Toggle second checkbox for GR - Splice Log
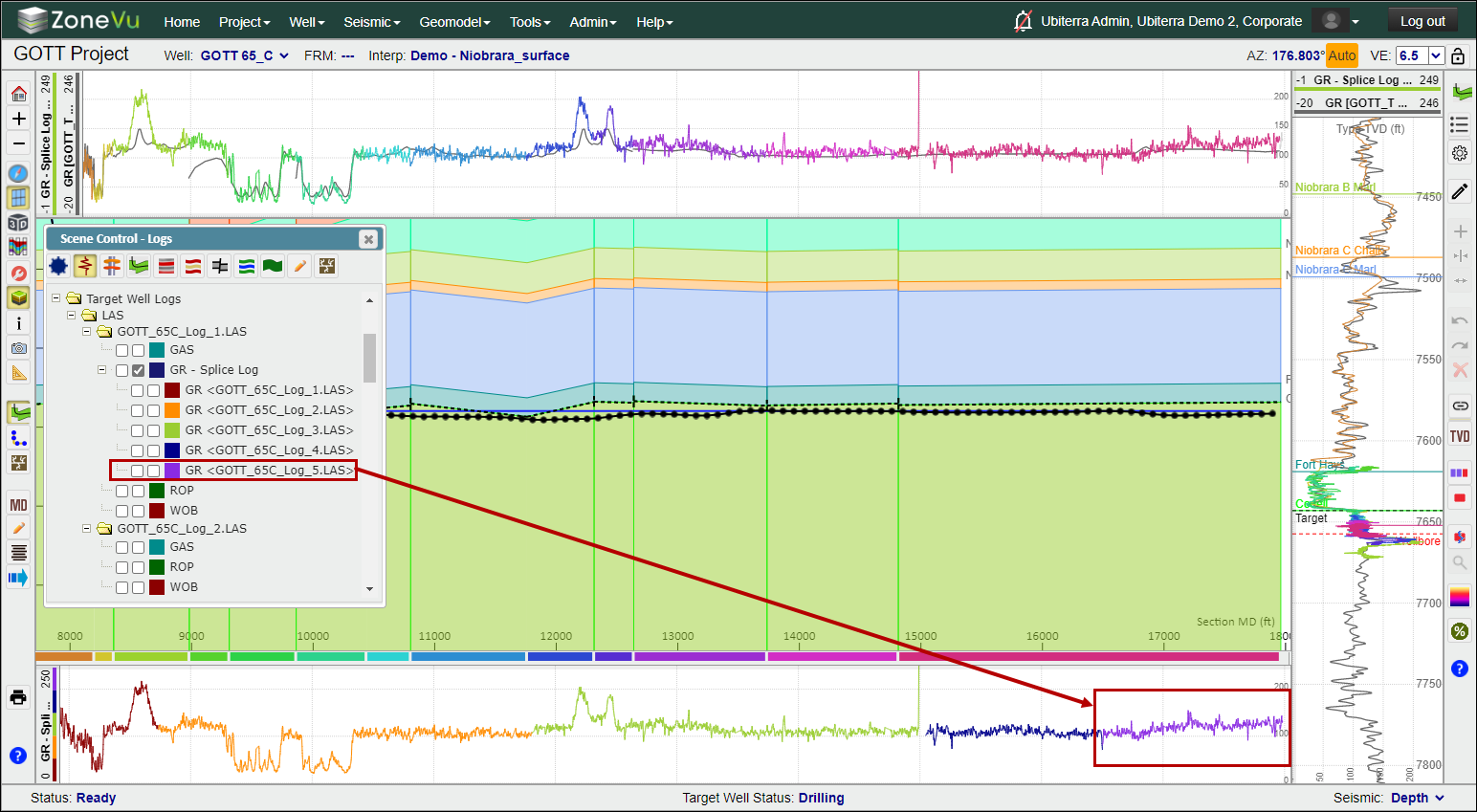Image resolution: width=1477 pixels, height=812 pixels. point(138,370)
